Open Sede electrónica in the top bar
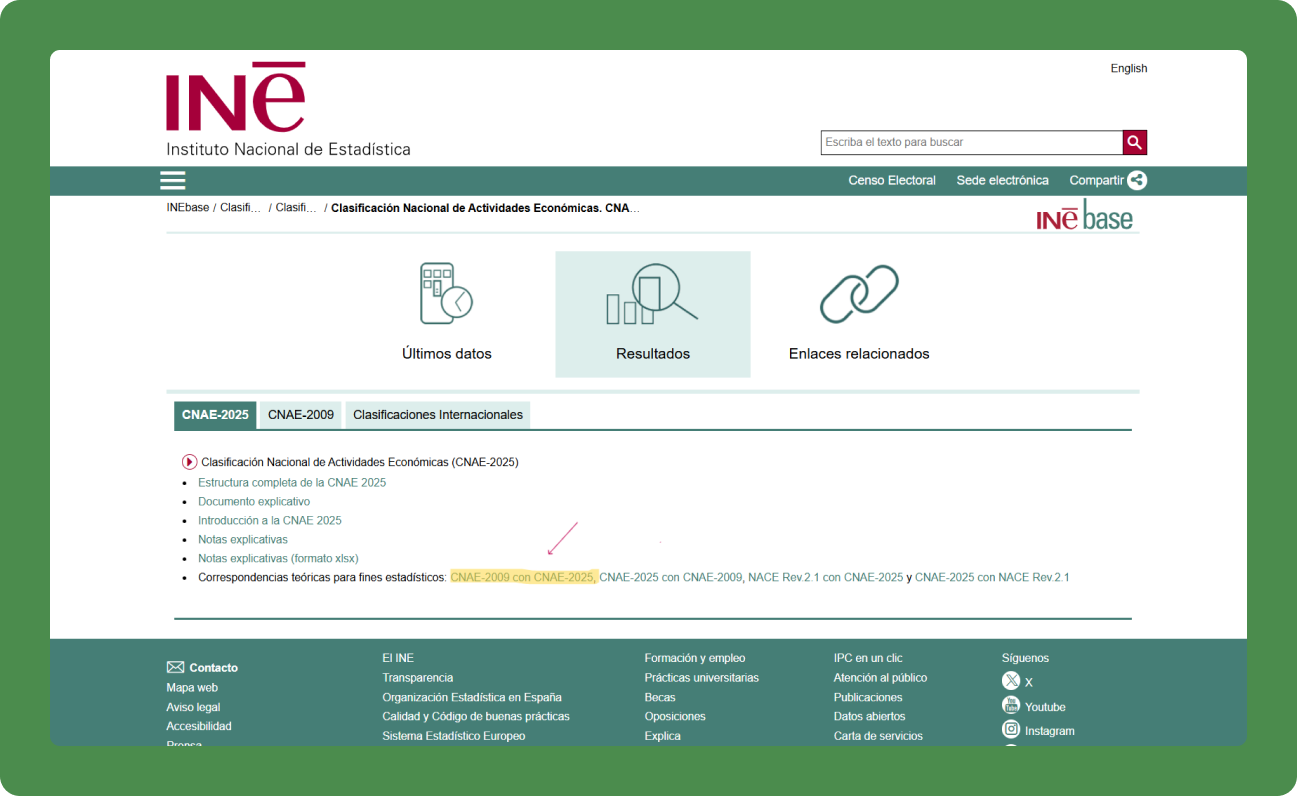Viewport: 1297px width, 796px height. (1003, 181)
